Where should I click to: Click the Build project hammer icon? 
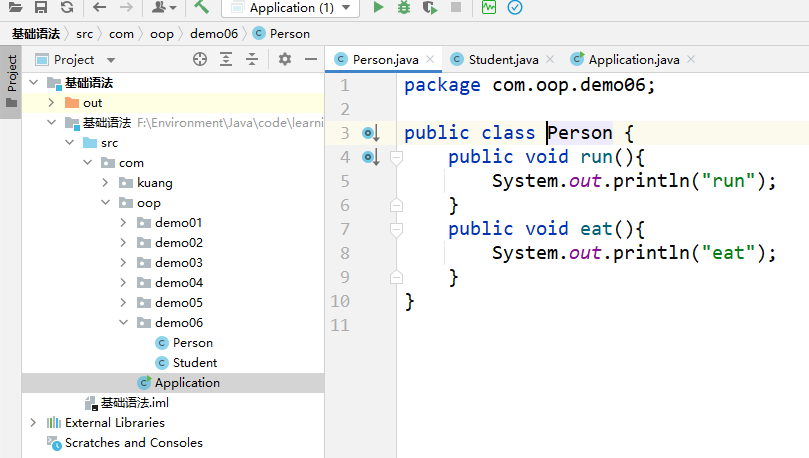click(201, 7)
